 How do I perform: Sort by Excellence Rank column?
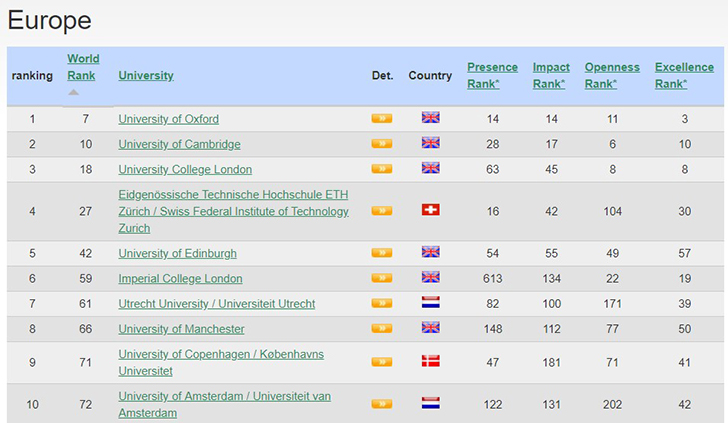coord(684,75)
